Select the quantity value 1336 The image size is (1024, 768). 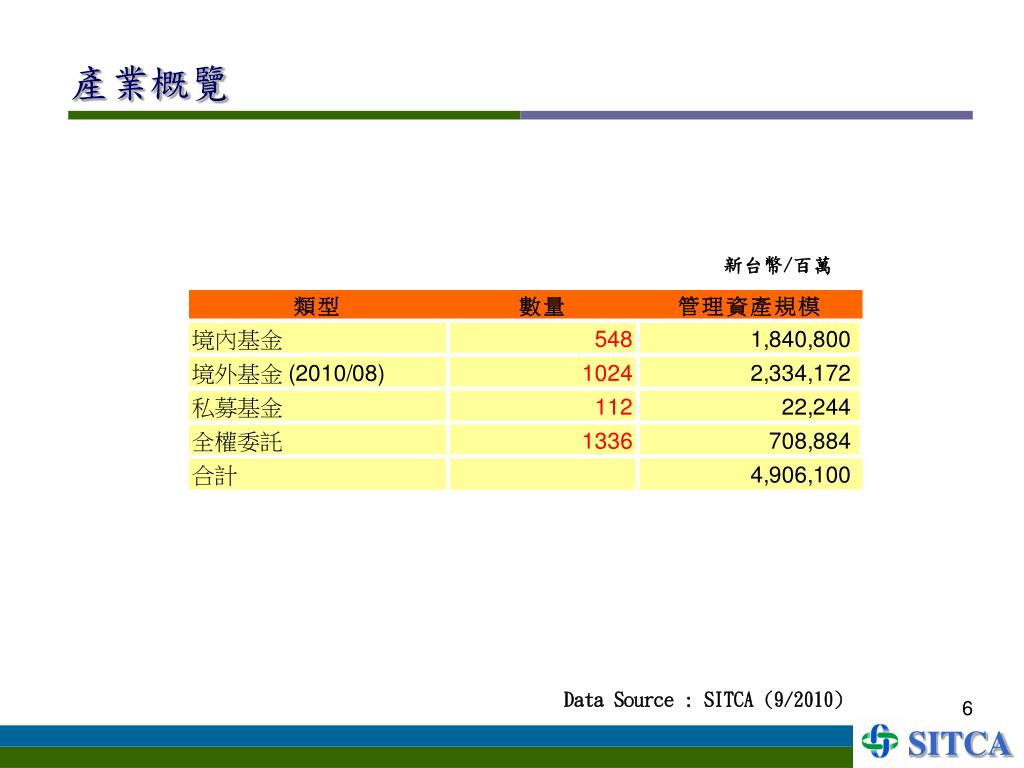point(607,441)
